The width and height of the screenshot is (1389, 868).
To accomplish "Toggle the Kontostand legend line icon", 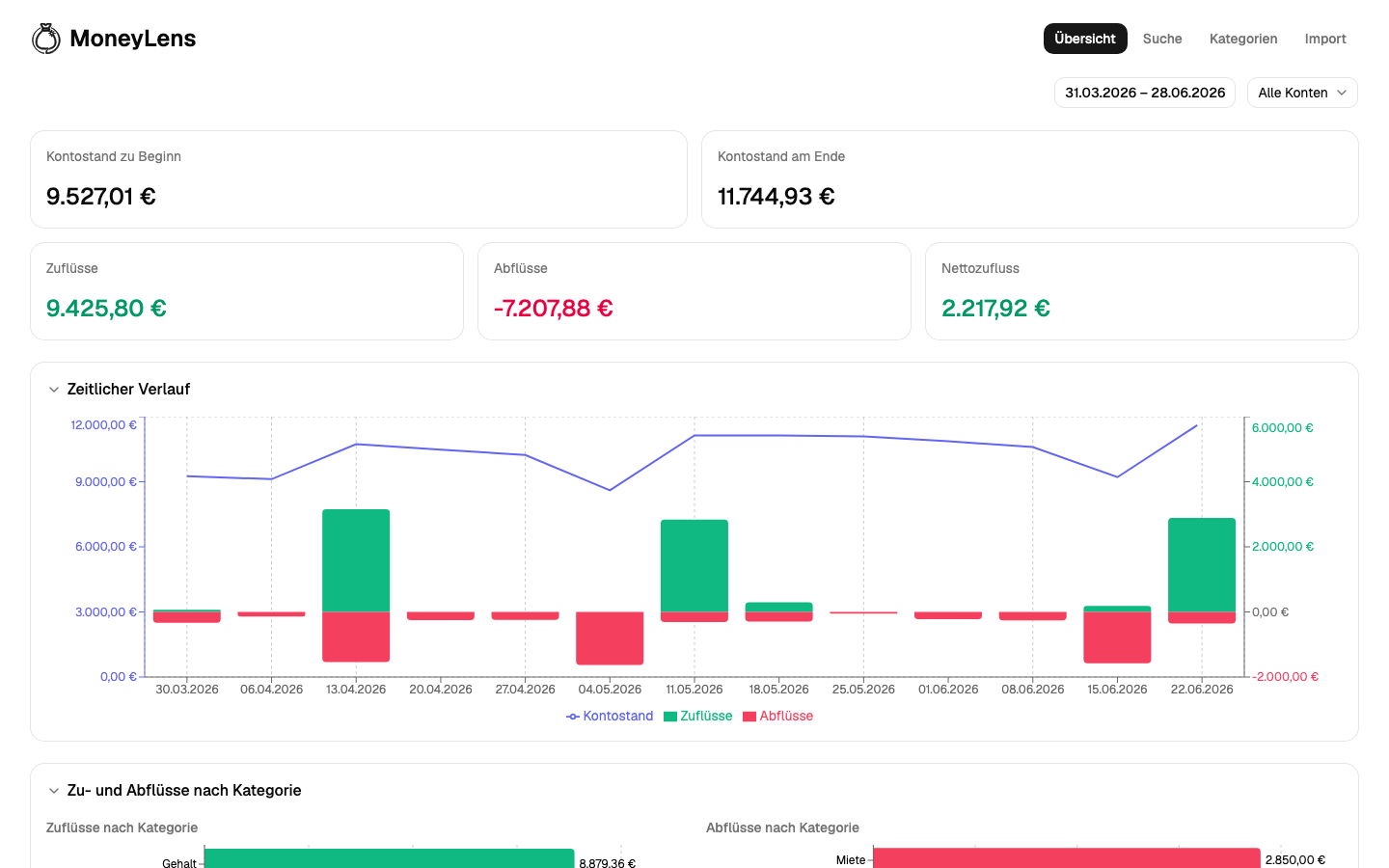I will pyautogui.click(x=573, y=717).
